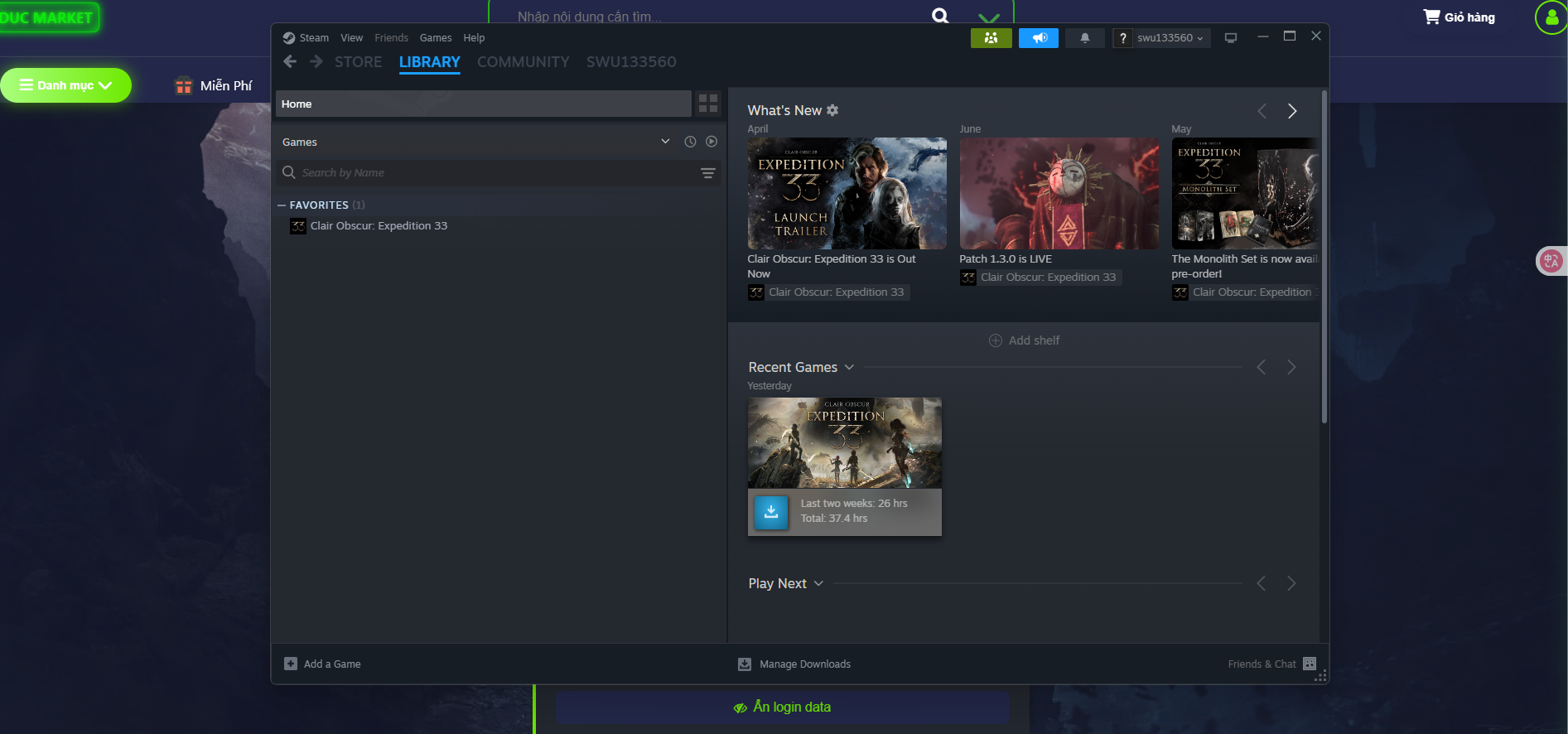This screenshot has height=734, width=1568.
Task: Toggle the recent activity clock filter
Action: 690,142
